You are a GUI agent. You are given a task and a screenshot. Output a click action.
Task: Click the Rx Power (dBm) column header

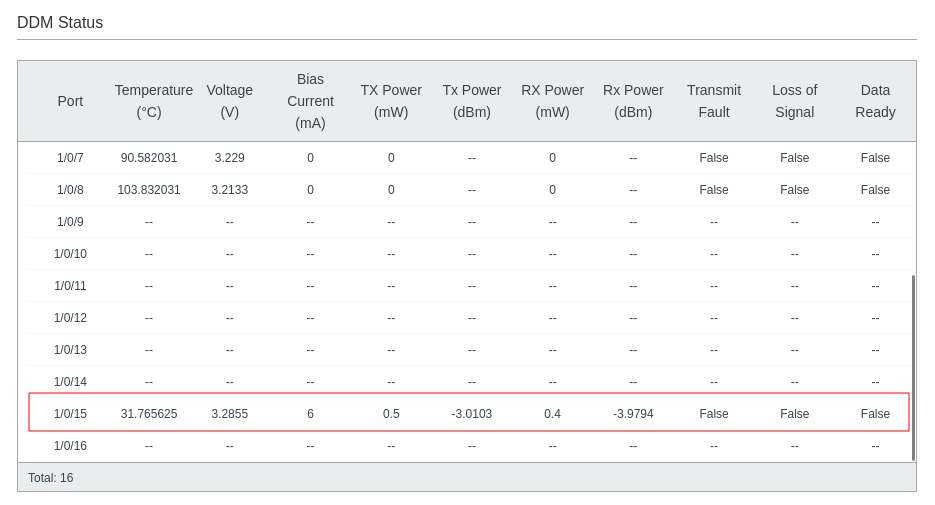tap(633, 101)
